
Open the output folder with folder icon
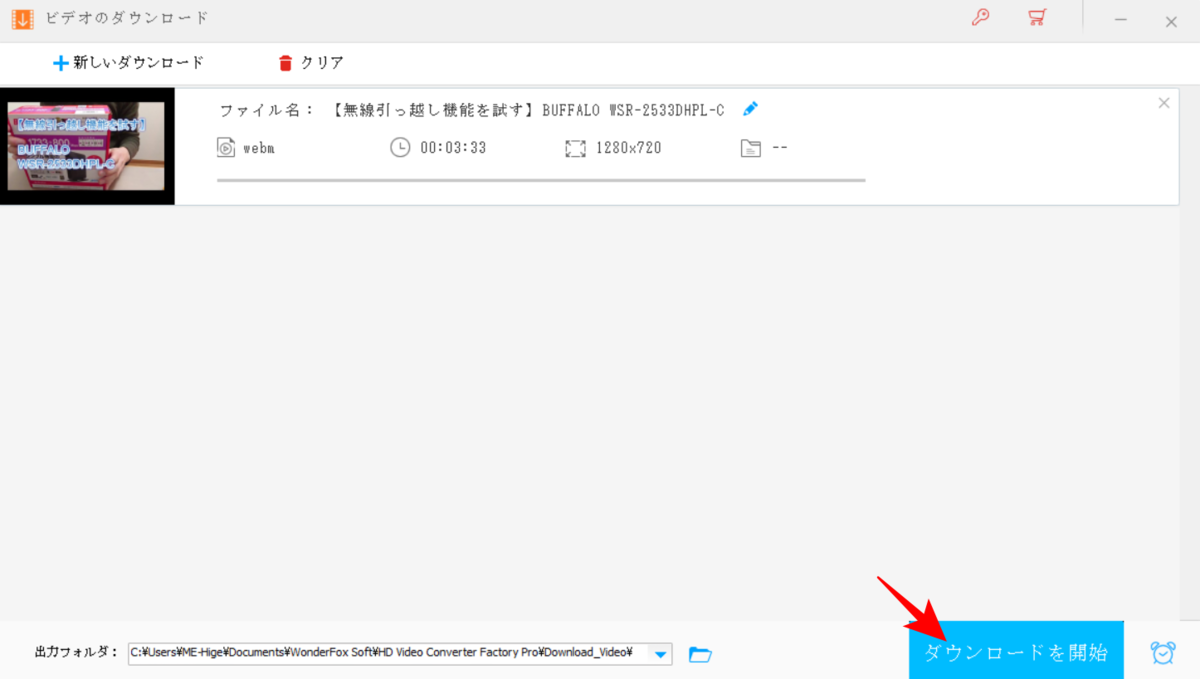click(700, 654)
